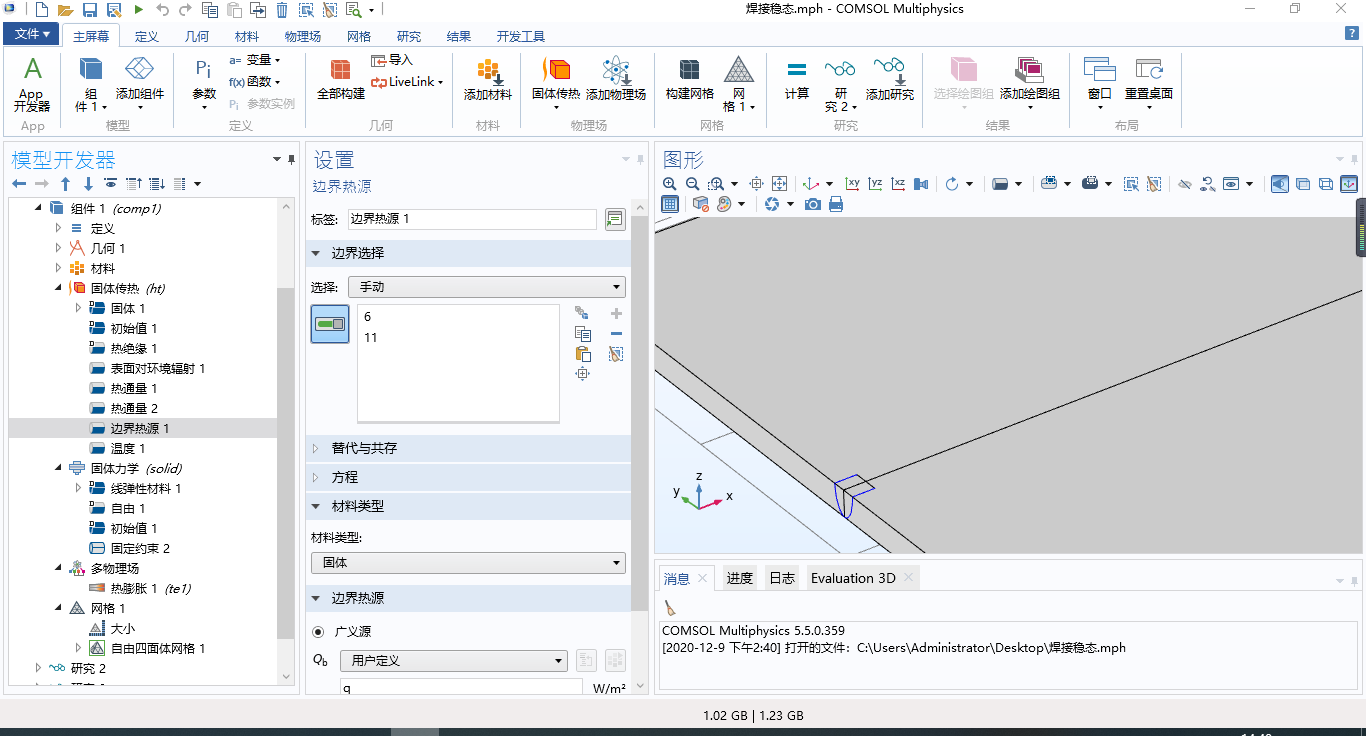The height and width of the screenshot is (736, 1366).
Task: Click the 添加材料 (Add Material) icon
Action: 487,80
